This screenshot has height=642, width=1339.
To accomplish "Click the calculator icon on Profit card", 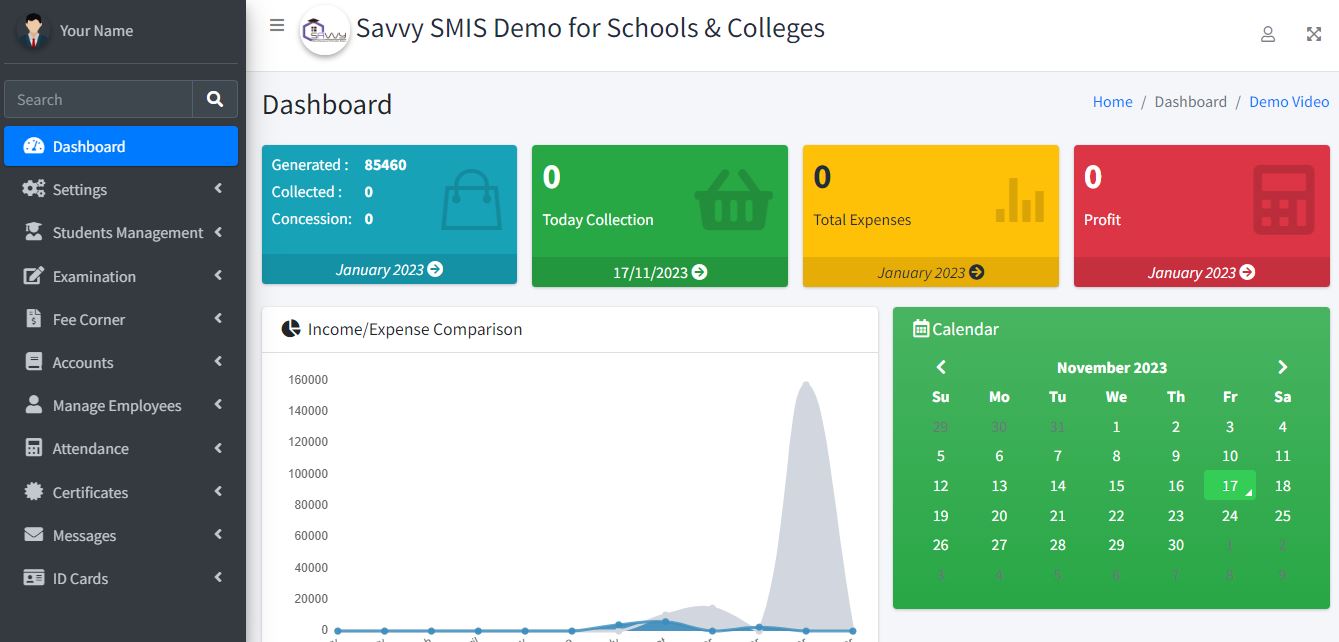I will click(1284, 200).
